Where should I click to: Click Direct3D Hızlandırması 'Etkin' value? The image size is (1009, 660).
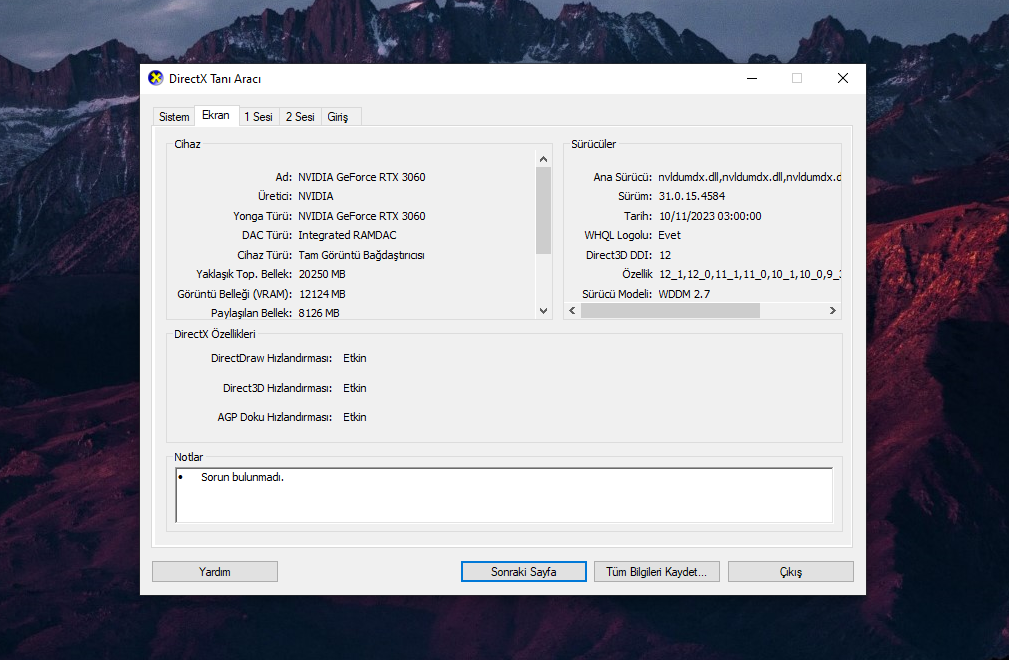[x=355, y=388]
